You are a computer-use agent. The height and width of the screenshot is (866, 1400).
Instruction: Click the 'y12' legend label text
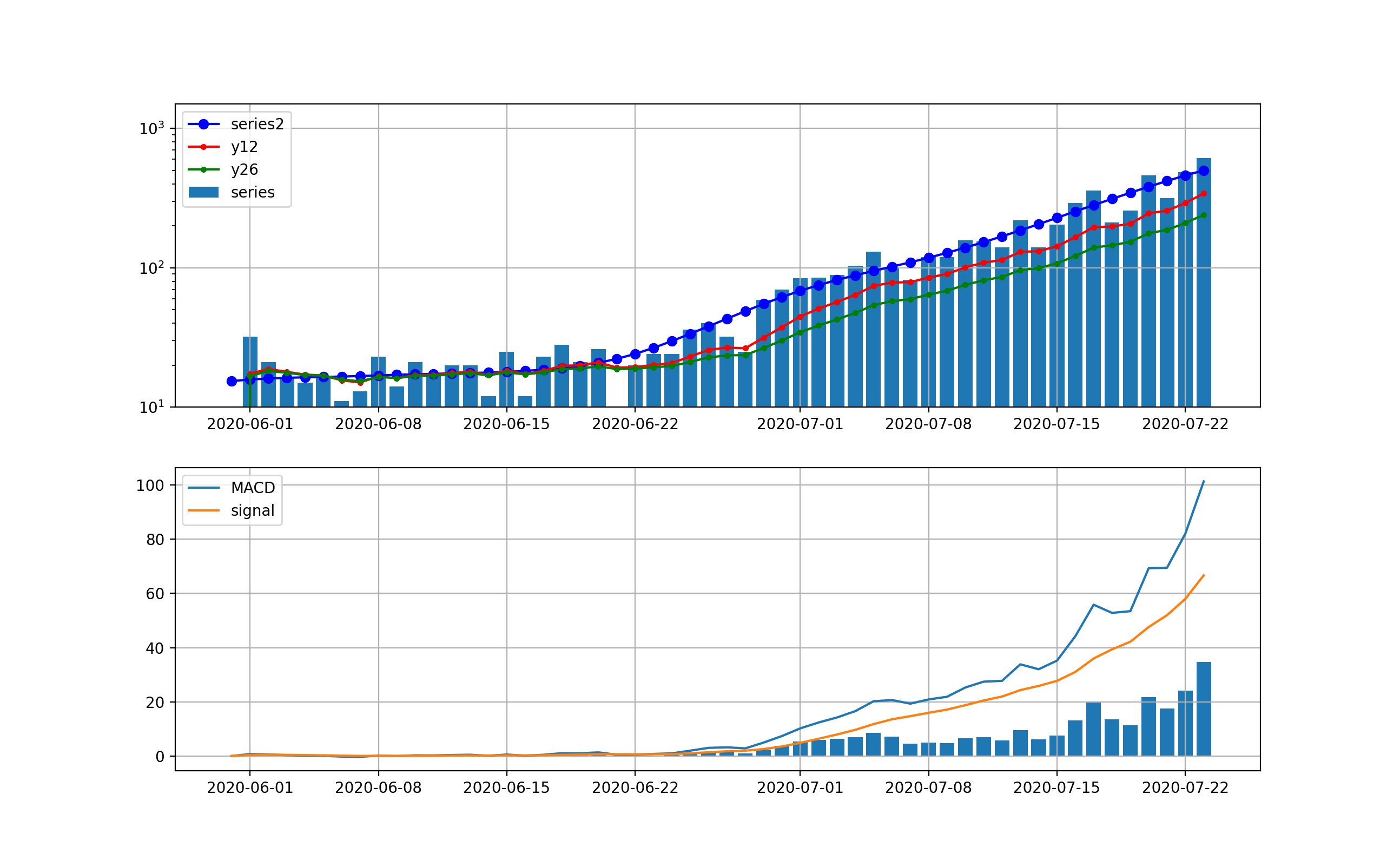click(245, 147)
